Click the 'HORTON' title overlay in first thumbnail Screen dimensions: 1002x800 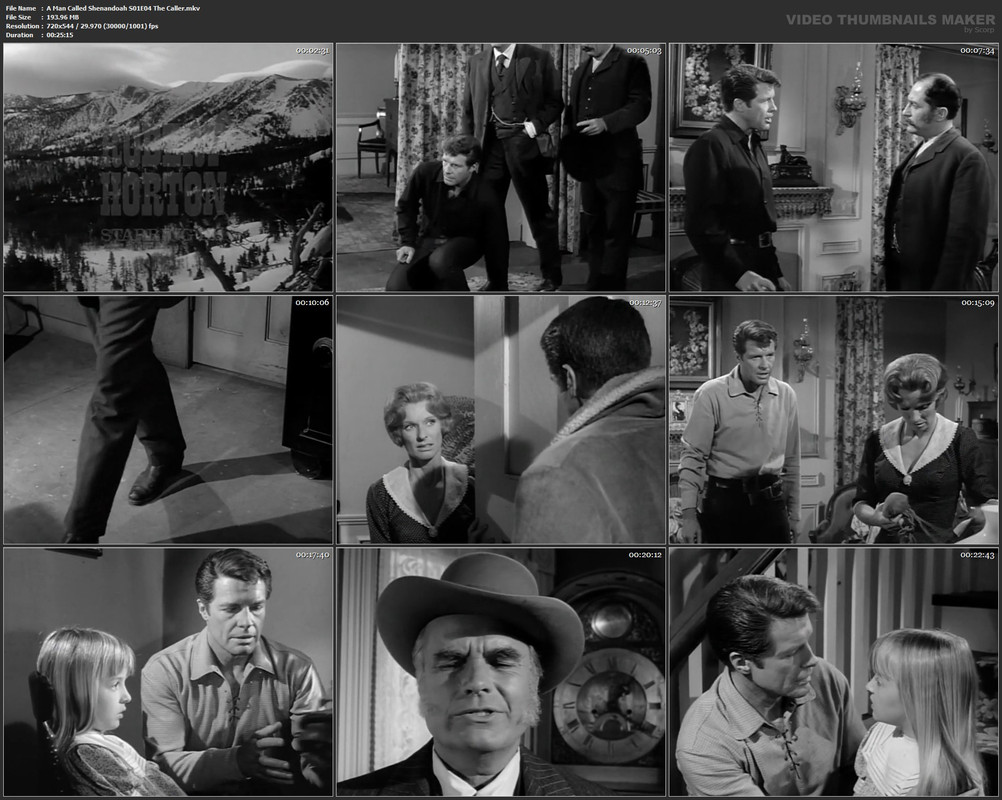tap(163, 194)
